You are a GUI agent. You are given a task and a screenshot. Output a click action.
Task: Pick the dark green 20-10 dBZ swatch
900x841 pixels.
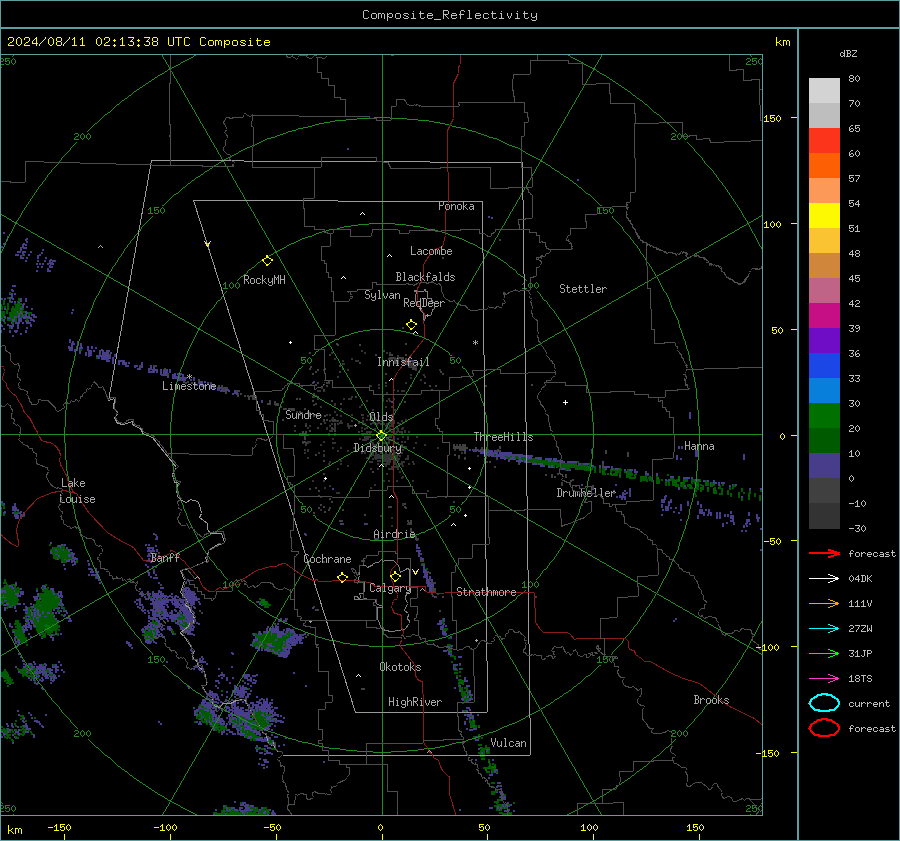coord(824,441)
